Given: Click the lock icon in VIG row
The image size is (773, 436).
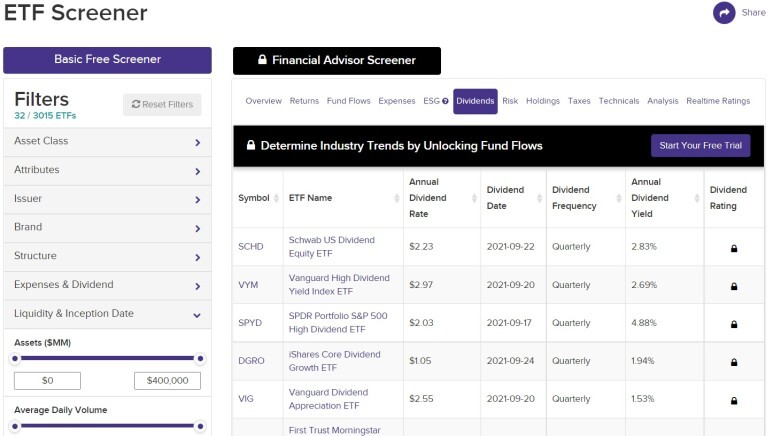Looking at the screenshot, I should (734, 400).
